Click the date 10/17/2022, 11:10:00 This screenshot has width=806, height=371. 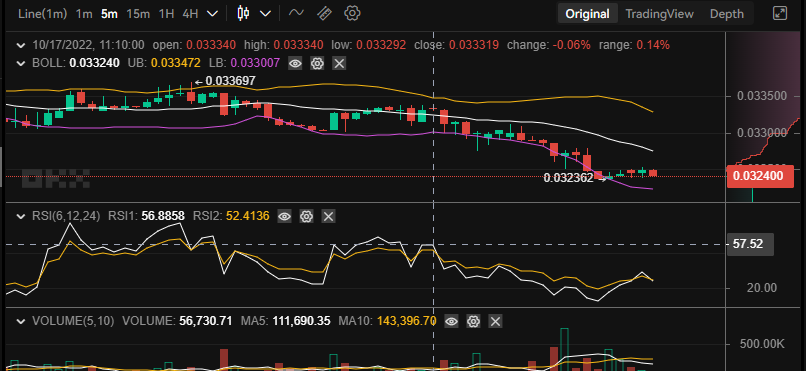88,45
